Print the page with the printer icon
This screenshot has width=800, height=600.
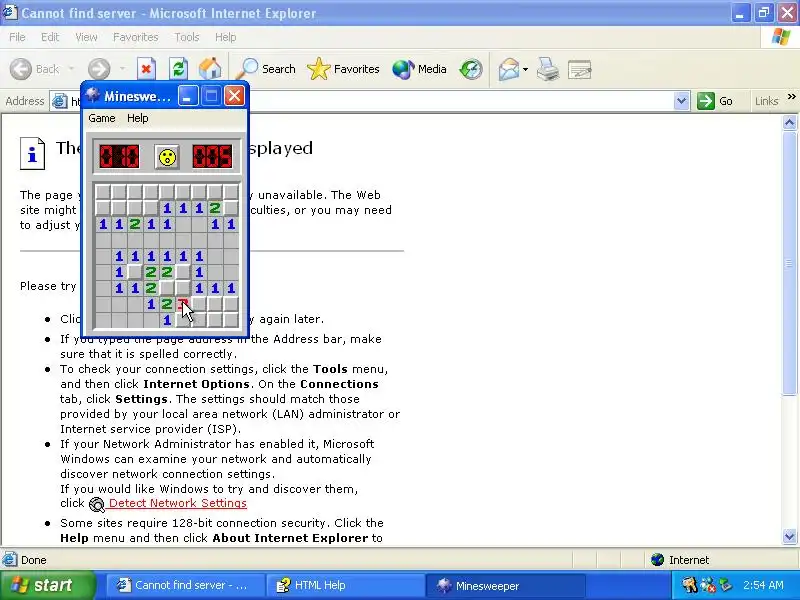547,69
